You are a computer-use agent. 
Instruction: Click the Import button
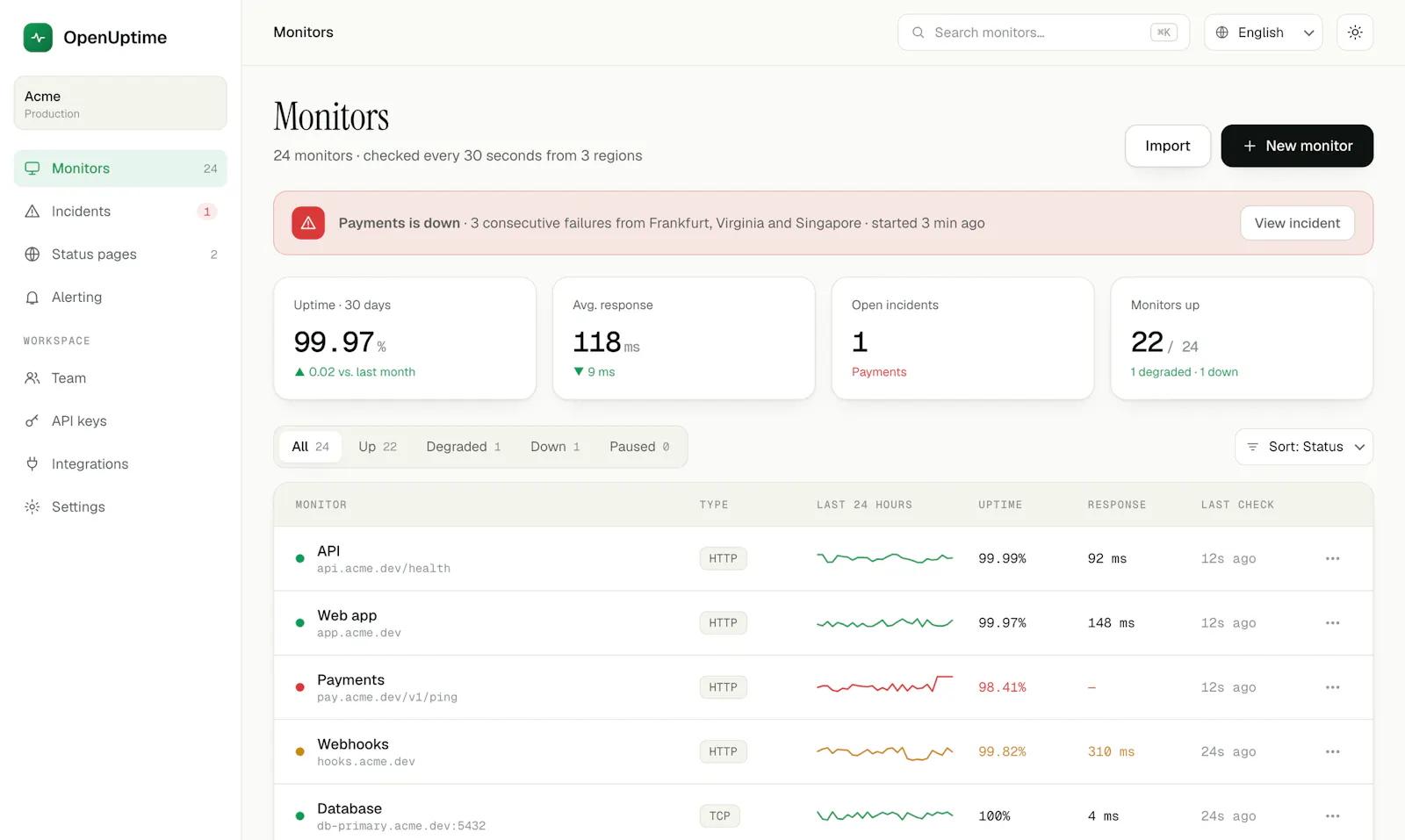pos(1167,146)
